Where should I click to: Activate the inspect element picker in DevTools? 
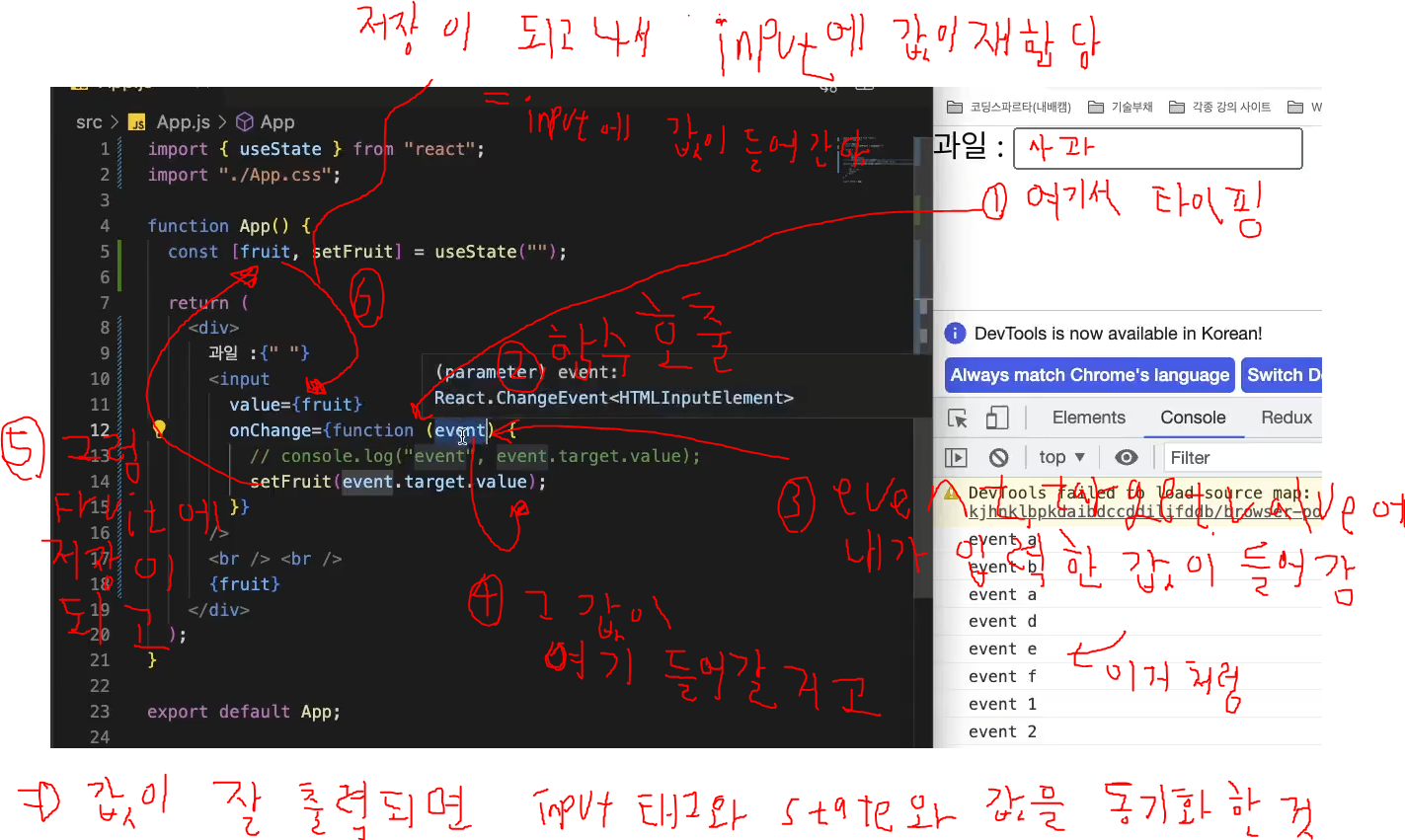pyautogui.click(x=958, y=418)
